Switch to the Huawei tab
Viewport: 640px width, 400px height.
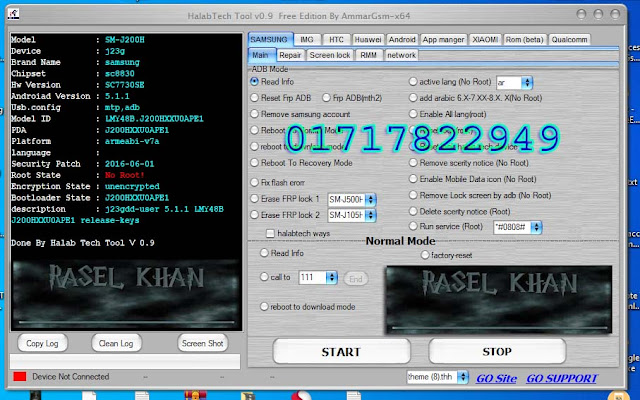pos(368,40)
